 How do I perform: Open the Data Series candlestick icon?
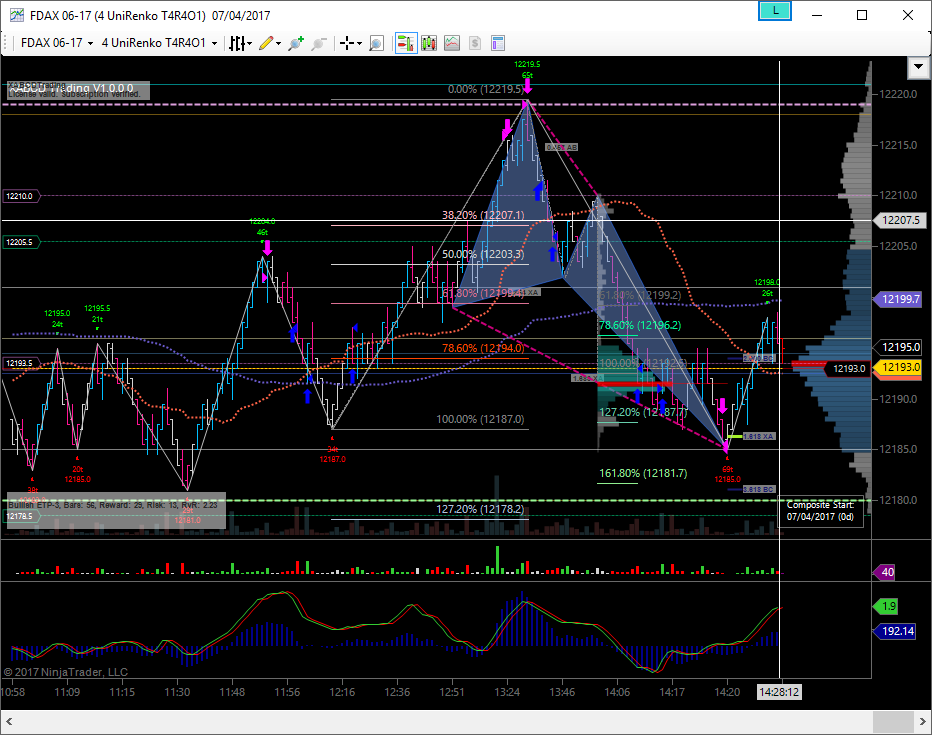(x=429, y=43)
